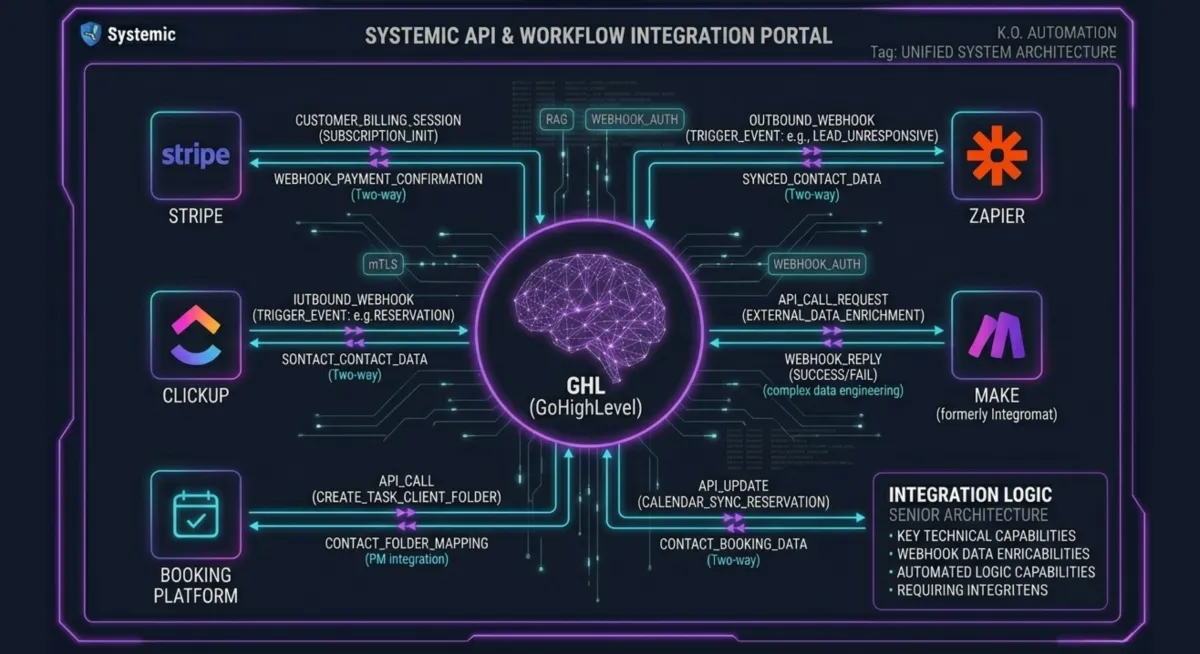
Task: Click API_CALL CREATE_TASK_CLIENT_FOLDER label
Action: 406,489
